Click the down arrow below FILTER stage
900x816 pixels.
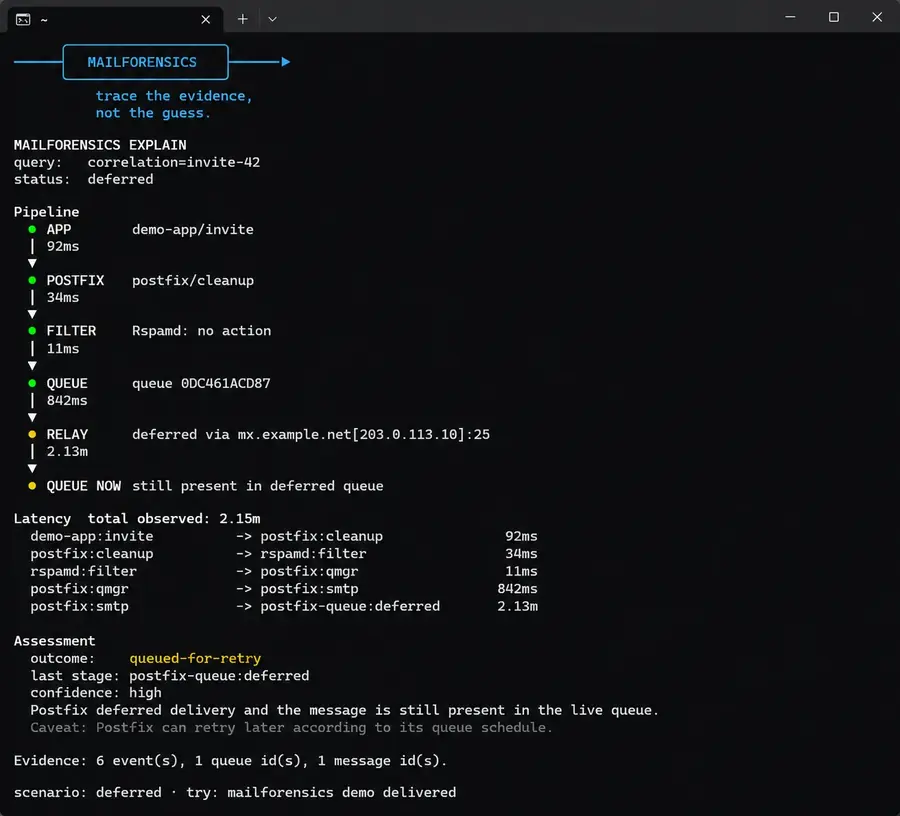pyautogui.click(x=32, y=366)
